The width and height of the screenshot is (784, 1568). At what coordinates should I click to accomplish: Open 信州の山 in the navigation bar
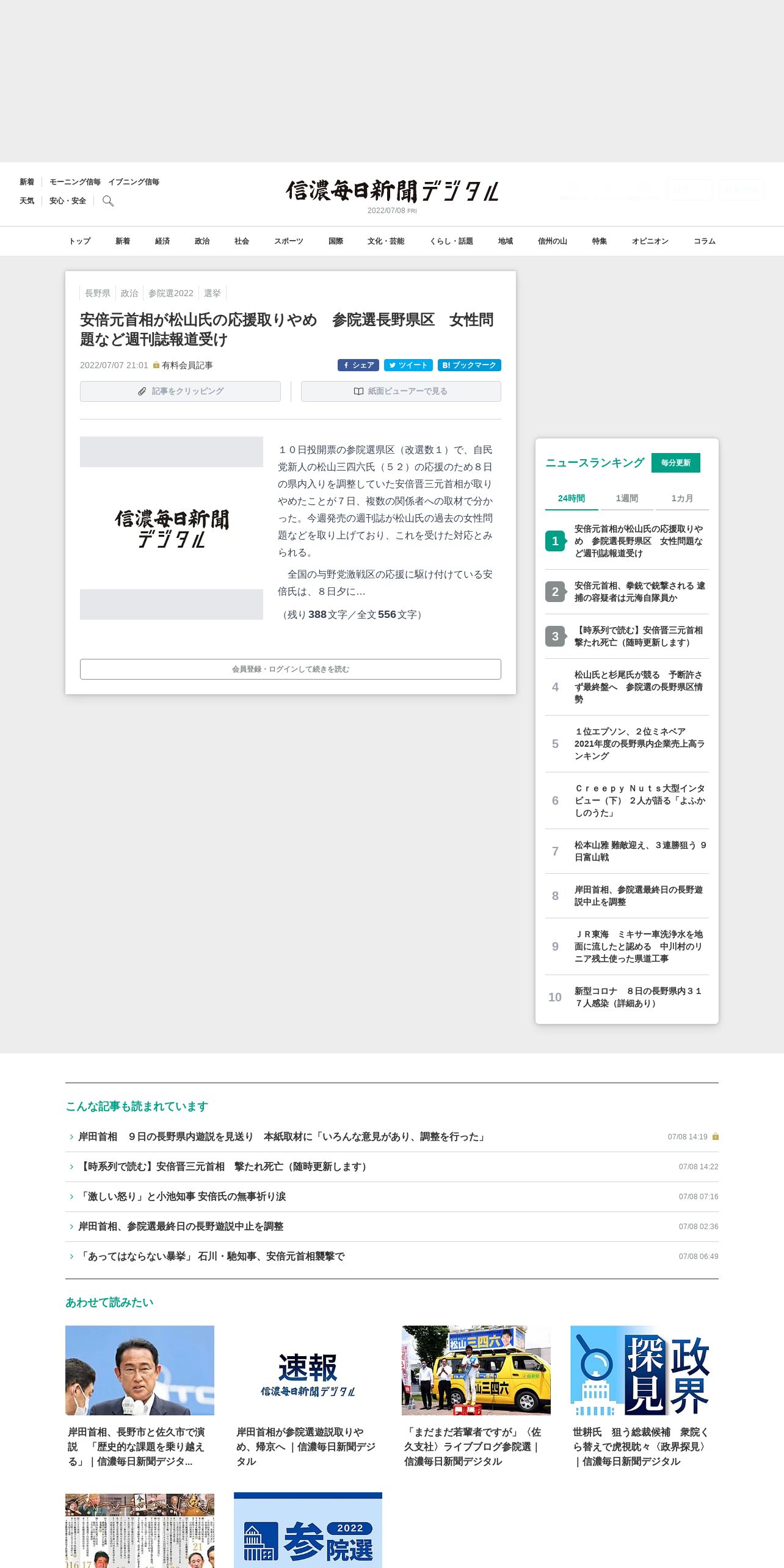click(553, 241)
